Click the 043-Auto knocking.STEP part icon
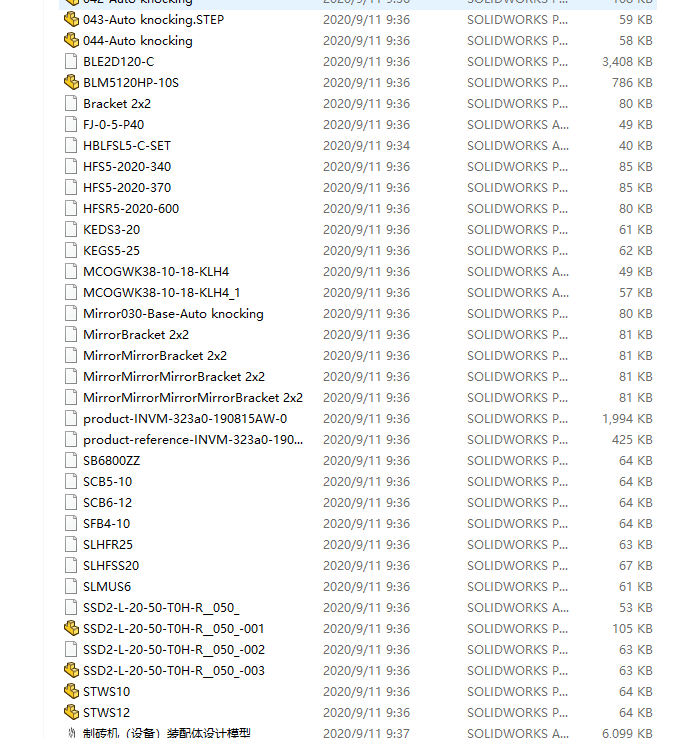 coord(71,19)
